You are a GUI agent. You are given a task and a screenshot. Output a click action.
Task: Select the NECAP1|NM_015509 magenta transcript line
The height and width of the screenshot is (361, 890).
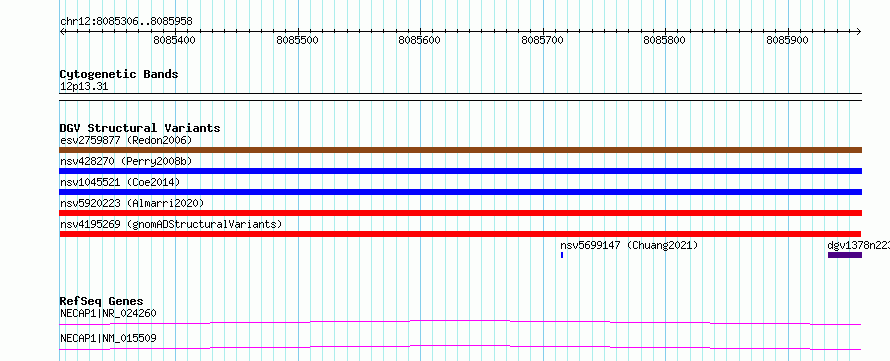point(460,347)
